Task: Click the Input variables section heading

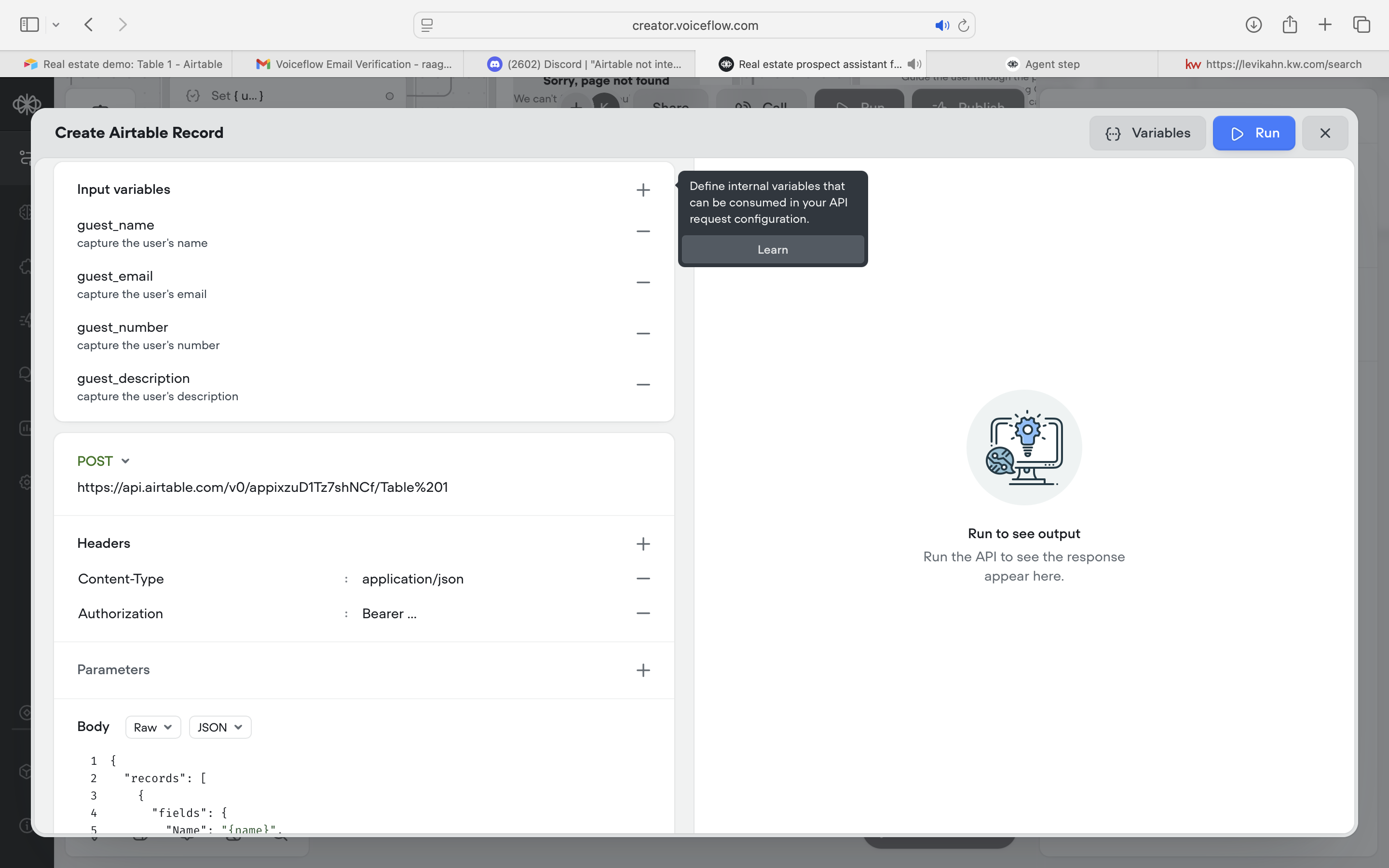Action: [x=123, y=190]
